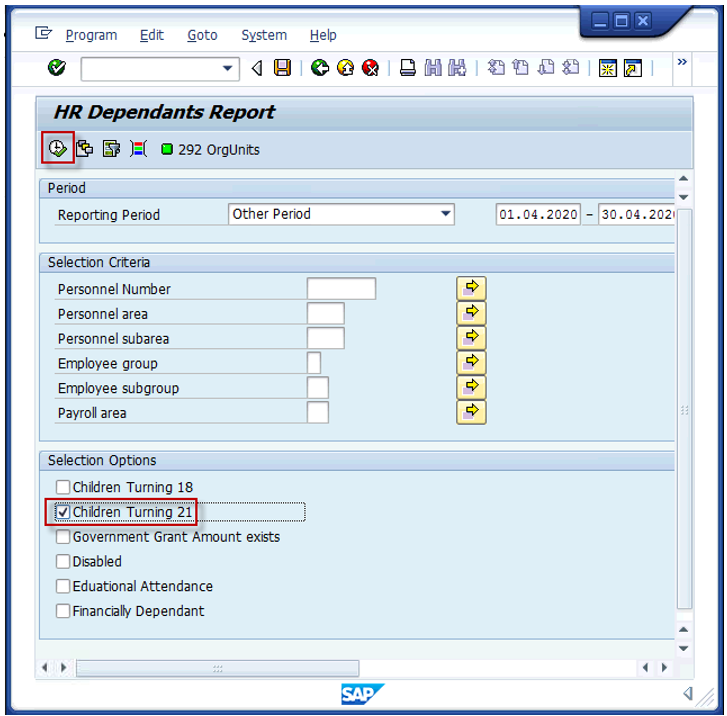Click the vertical scrollbar thumb
This screenshot has width=727, height=716.
[x=684, y=408]
